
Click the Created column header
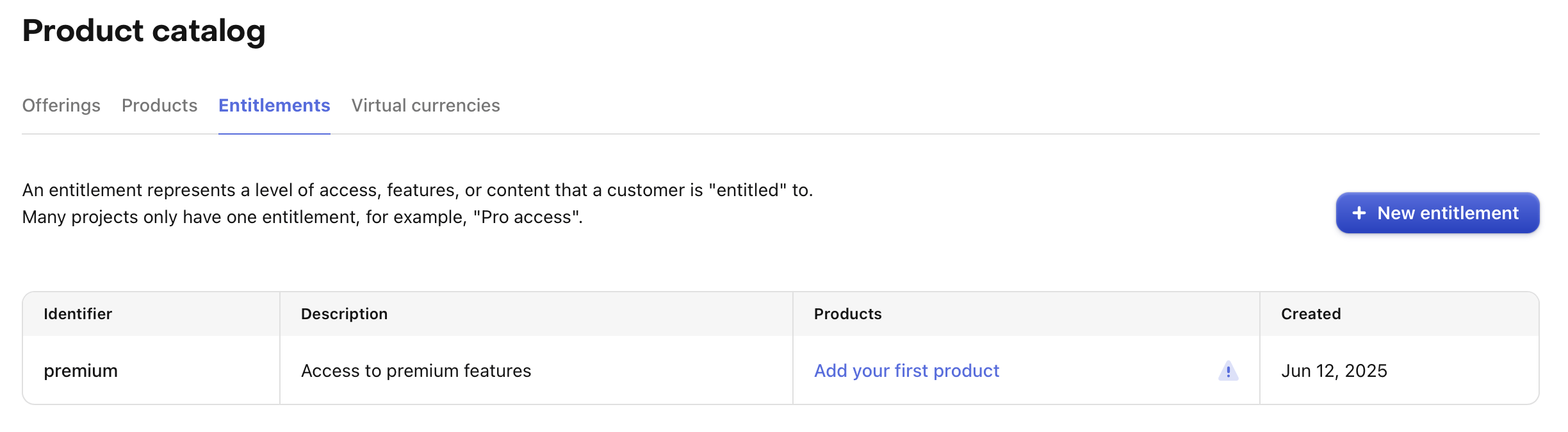click(x=1310, y=313)
